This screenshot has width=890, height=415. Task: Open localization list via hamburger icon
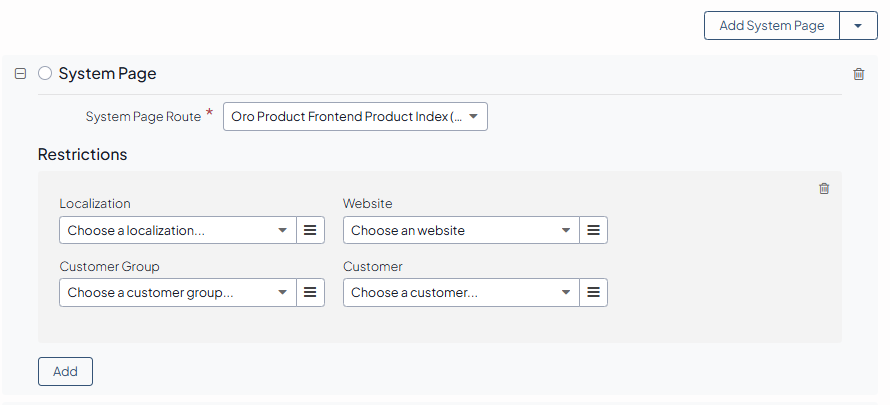310,231
